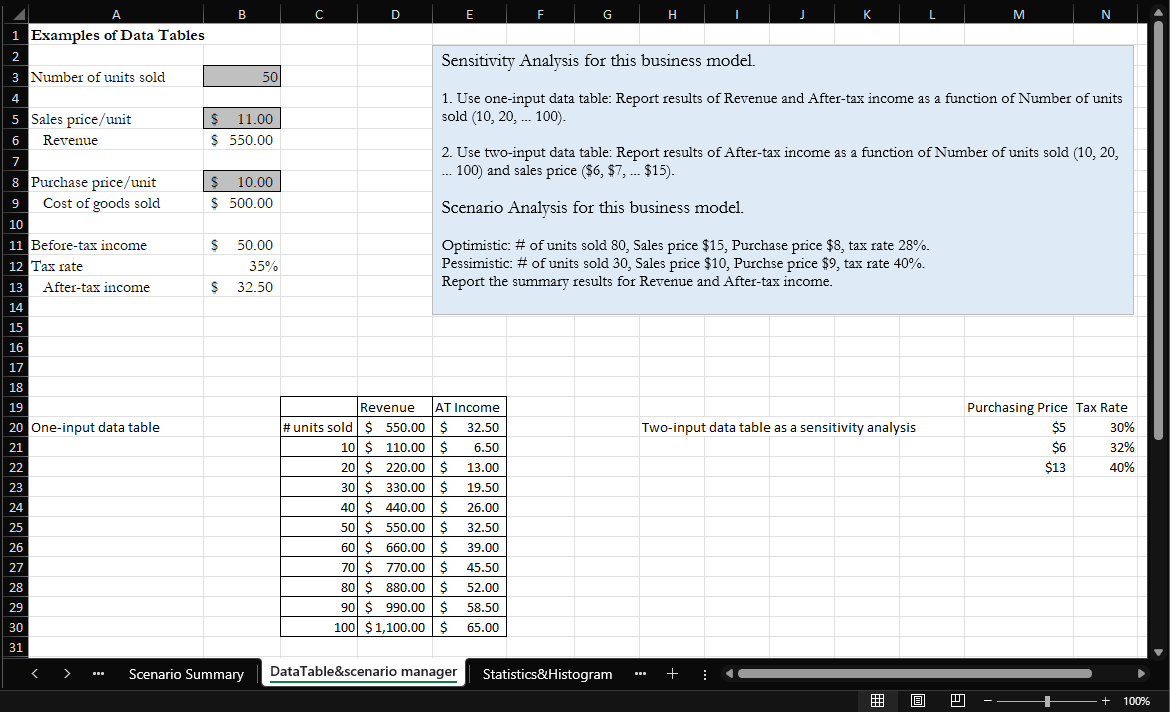Open Page Break Preview from status bar
This screenshot has width=1170, height=712.
pyautogui.click(x=957, y=700)
